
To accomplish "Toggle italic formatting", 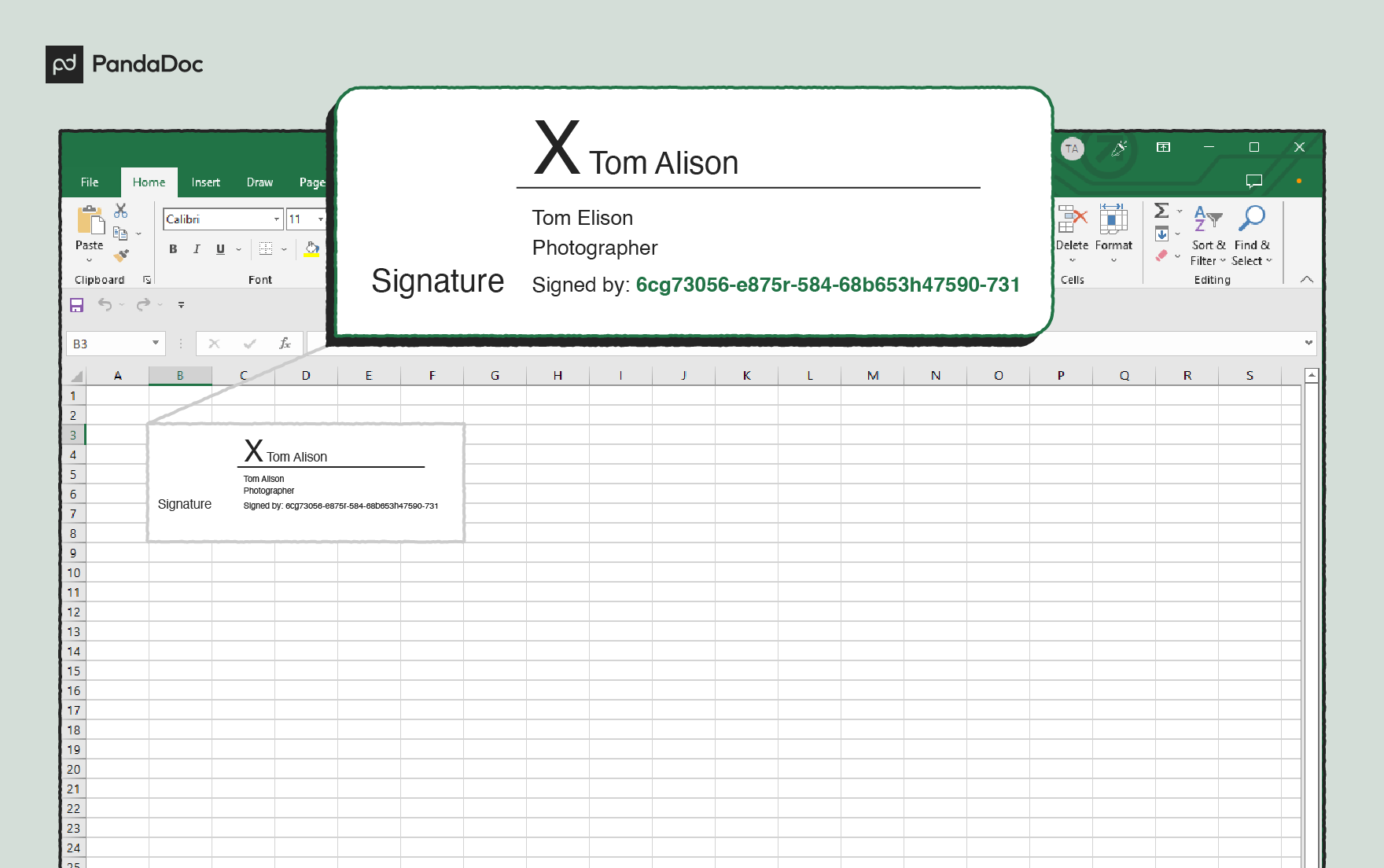I will point(197,249).
